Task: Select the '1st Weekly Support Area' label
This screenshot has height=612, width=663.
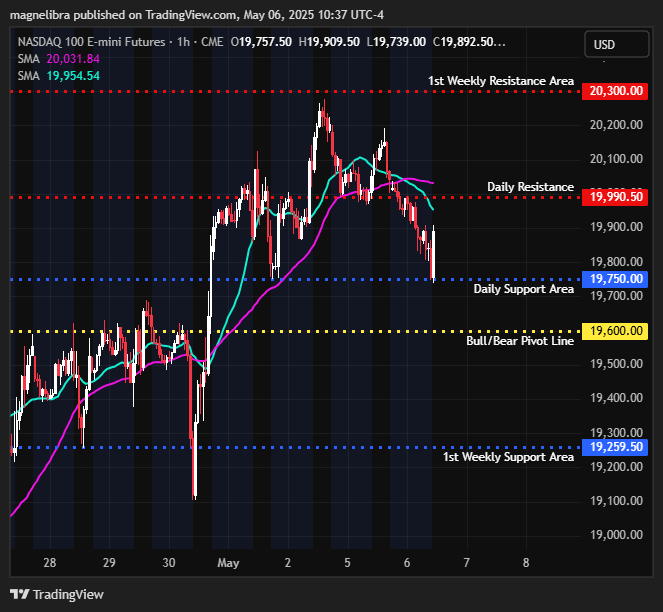Action: (508, 457)
